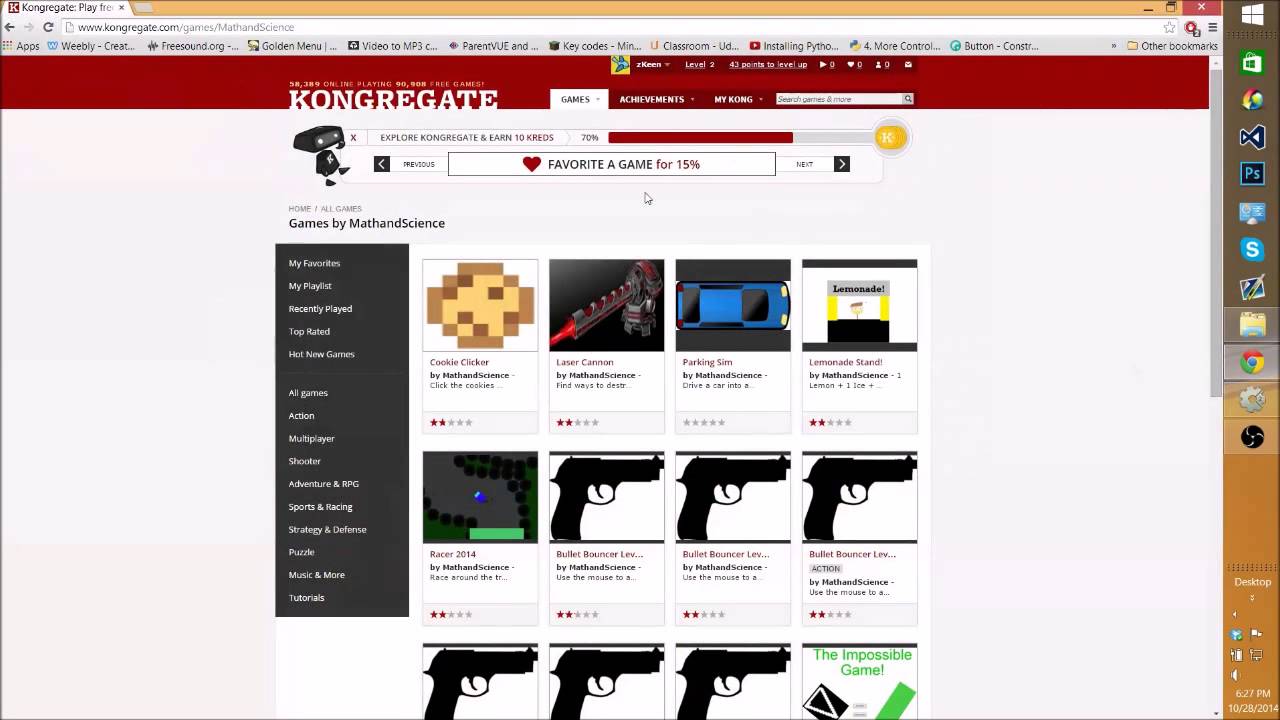Open the messages envelope icon
This screenshot has width=1280, height=720.
pos(908,65)
